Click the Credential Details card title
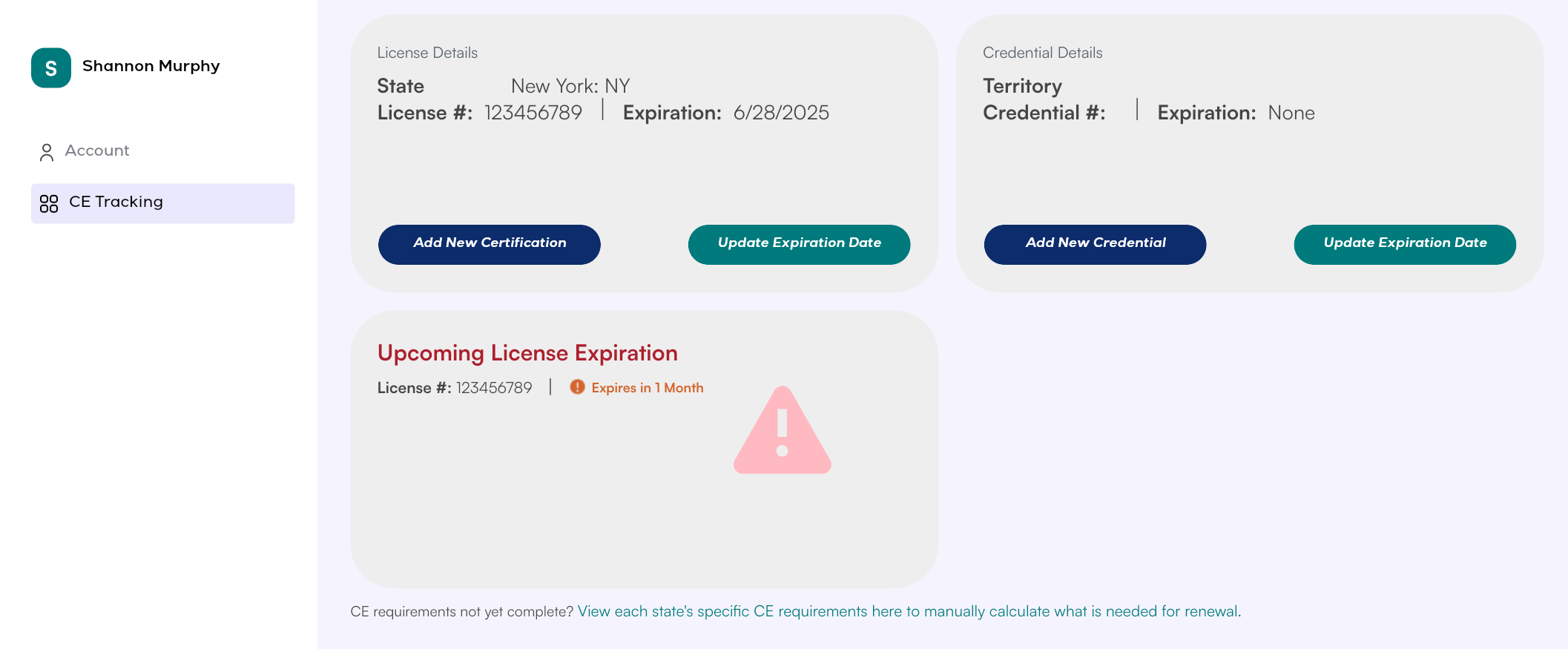The width and height of the screenshot is (1568, 649). click(x=1042, y=53)
